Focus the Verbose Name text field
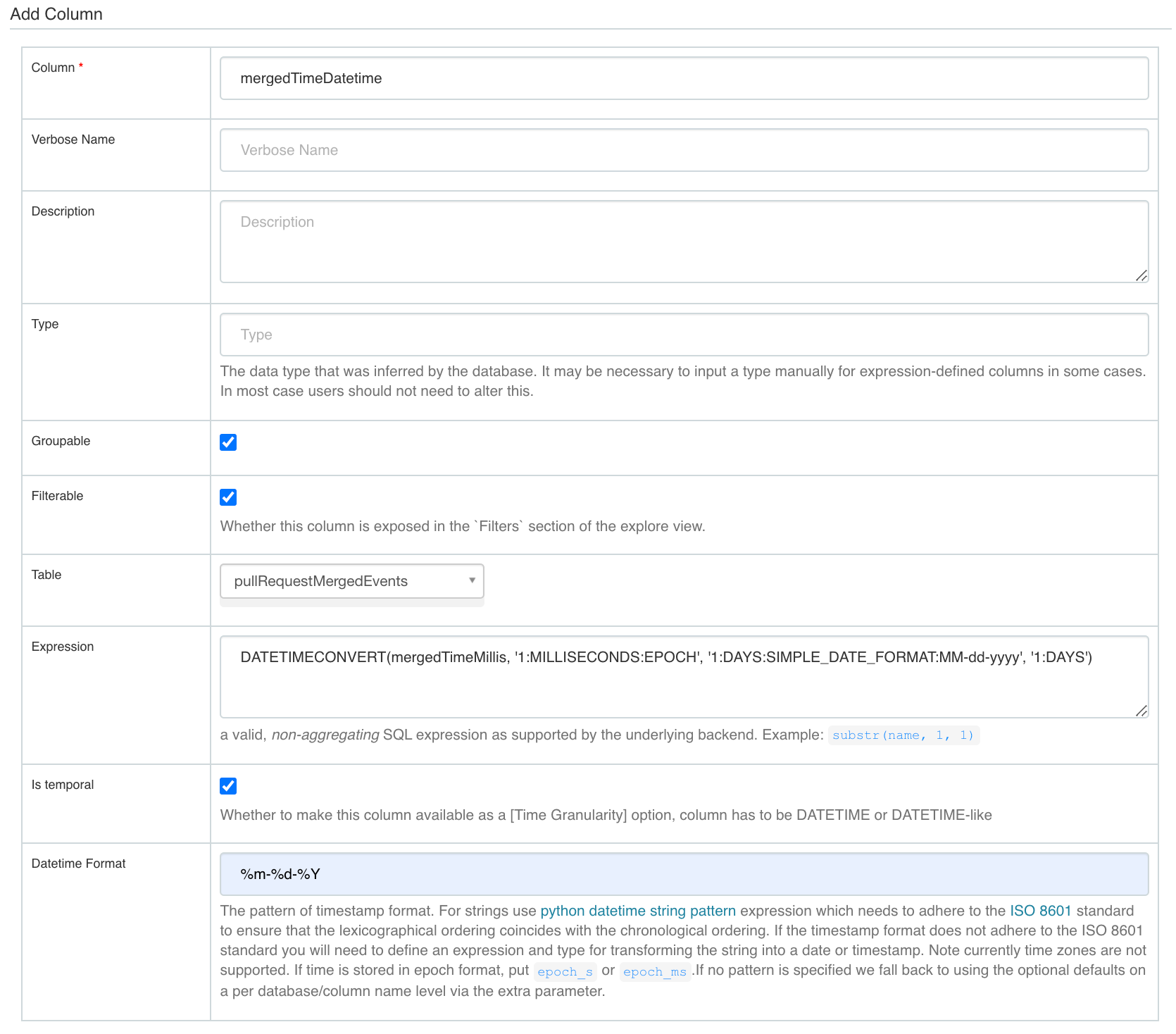1176x1034 pixels. pos(683,150)
